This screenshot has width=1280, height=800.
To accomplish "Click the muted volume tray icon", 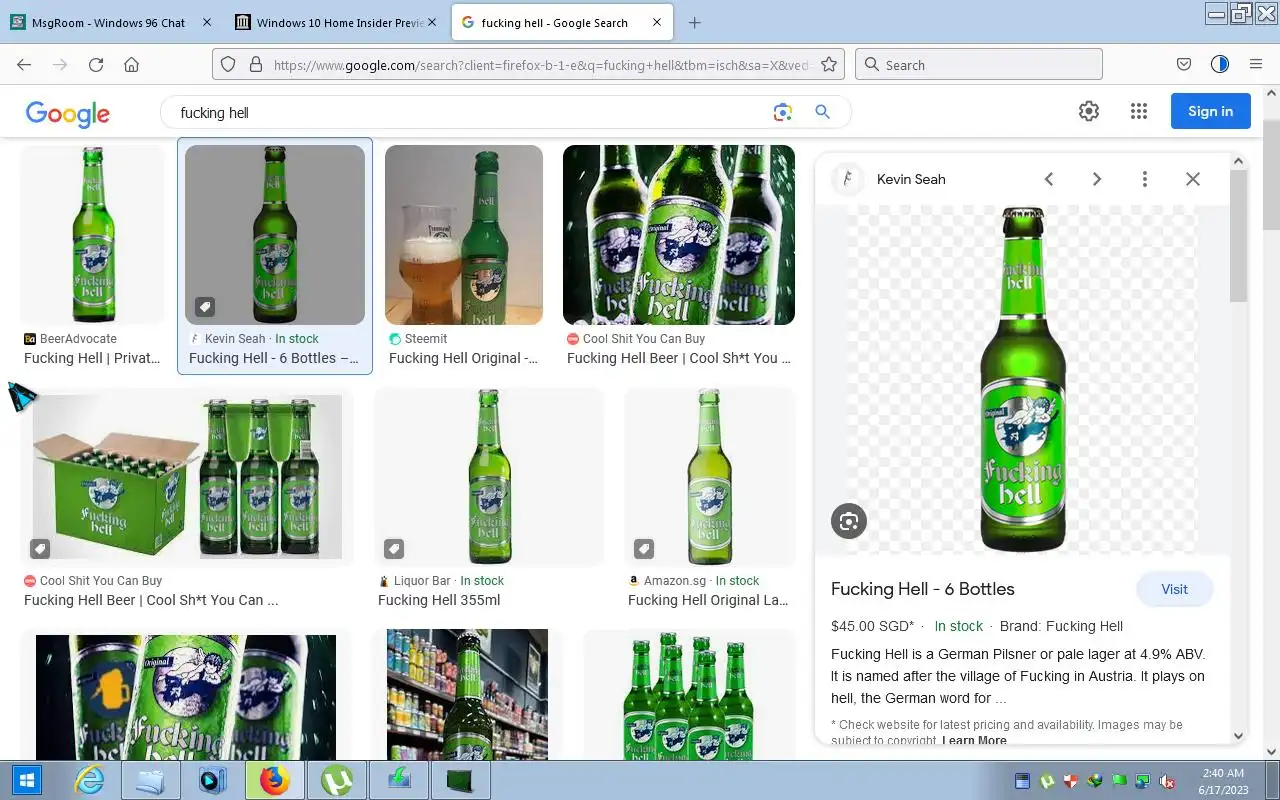I will (x=1166, y=781).
